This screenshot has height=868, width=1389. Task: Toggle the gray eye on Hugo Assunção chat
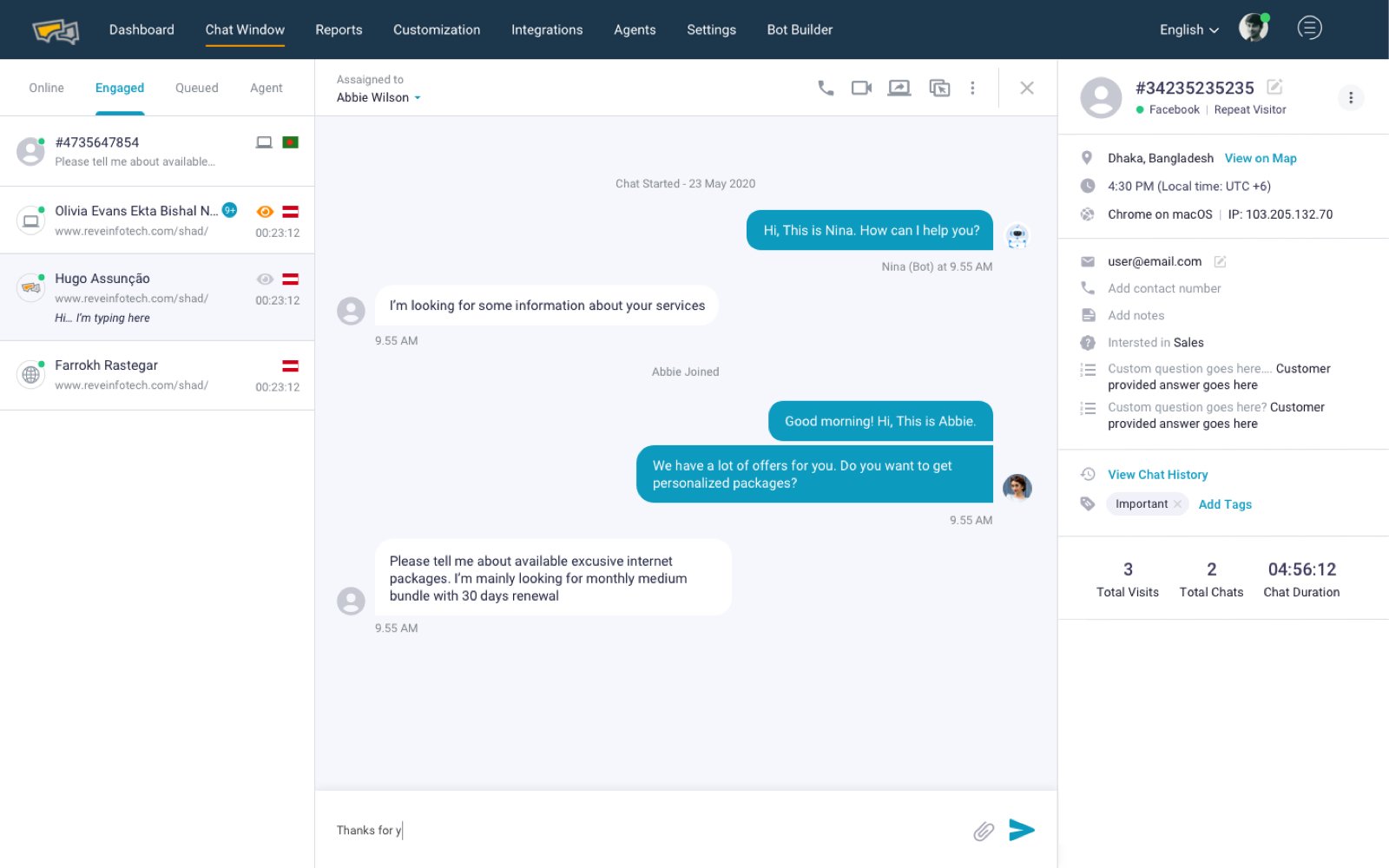[266, 279]
